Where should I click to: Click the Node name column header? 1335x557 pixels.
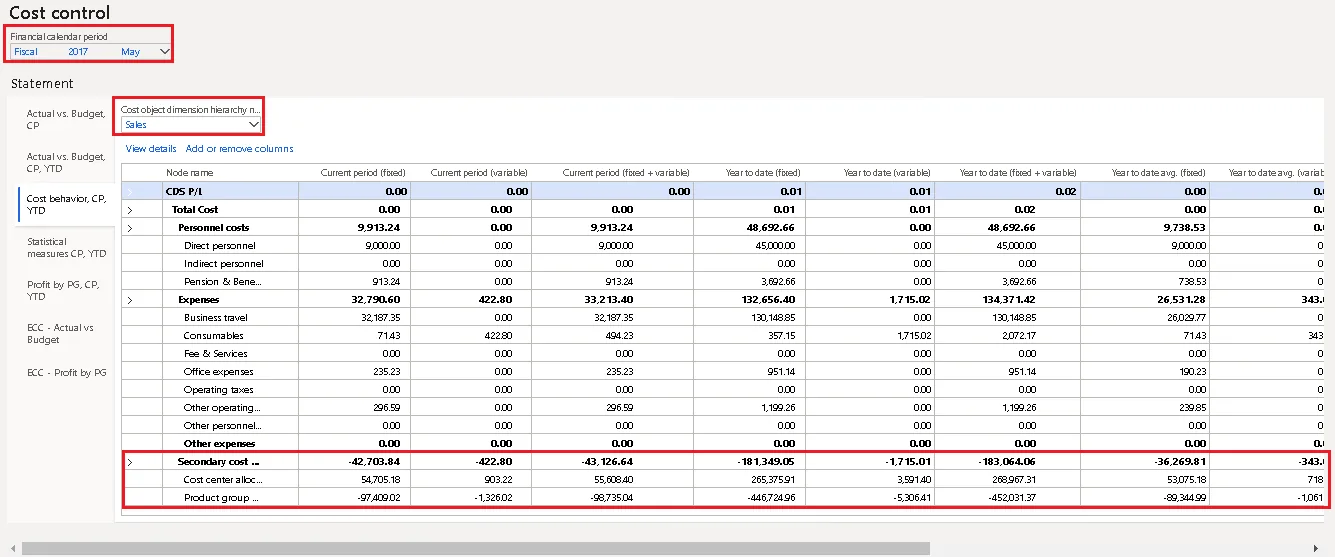tap(189, 173)
